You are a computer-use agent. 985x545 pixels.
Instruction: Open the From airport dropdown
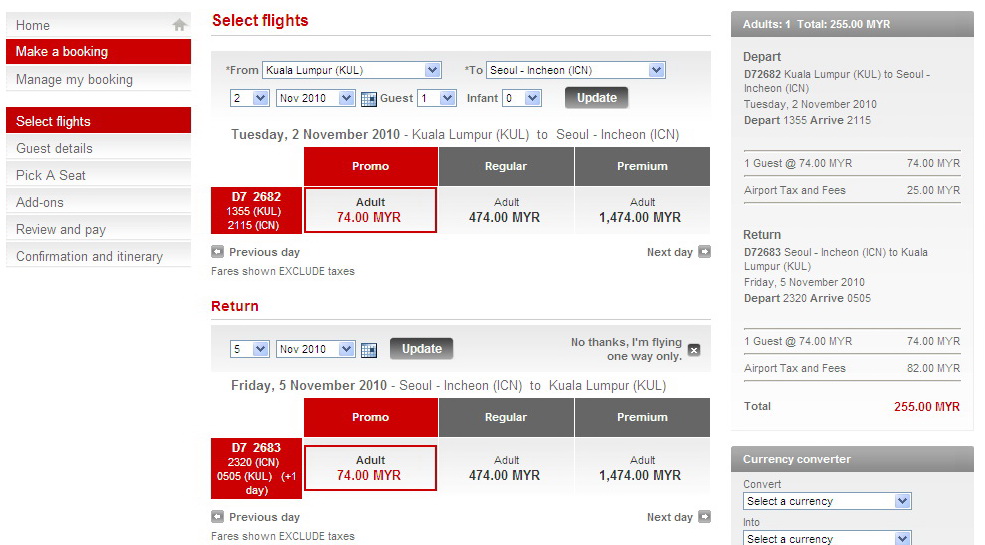point(432,70)
